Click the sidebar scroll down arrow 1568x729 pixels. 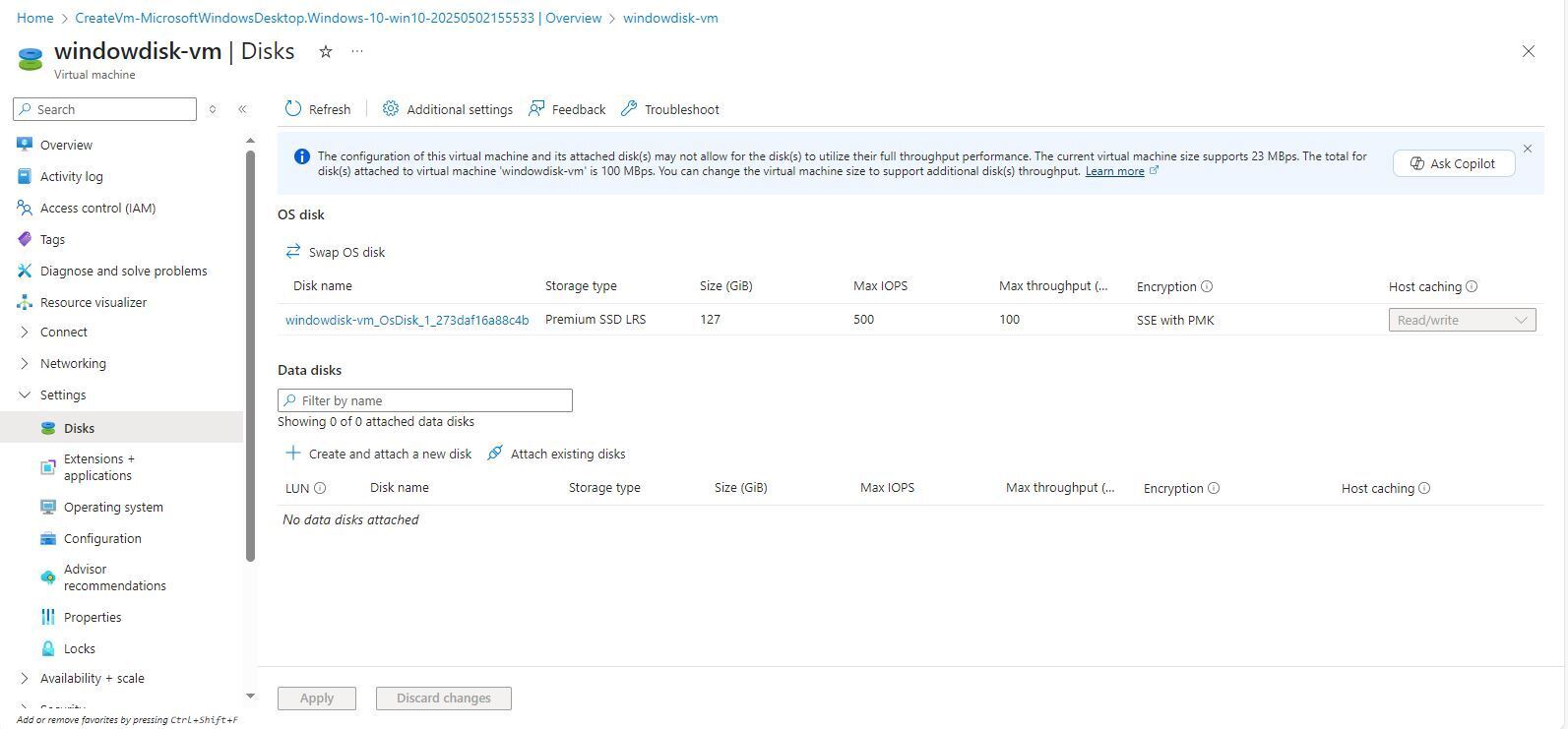coord(250,697)
